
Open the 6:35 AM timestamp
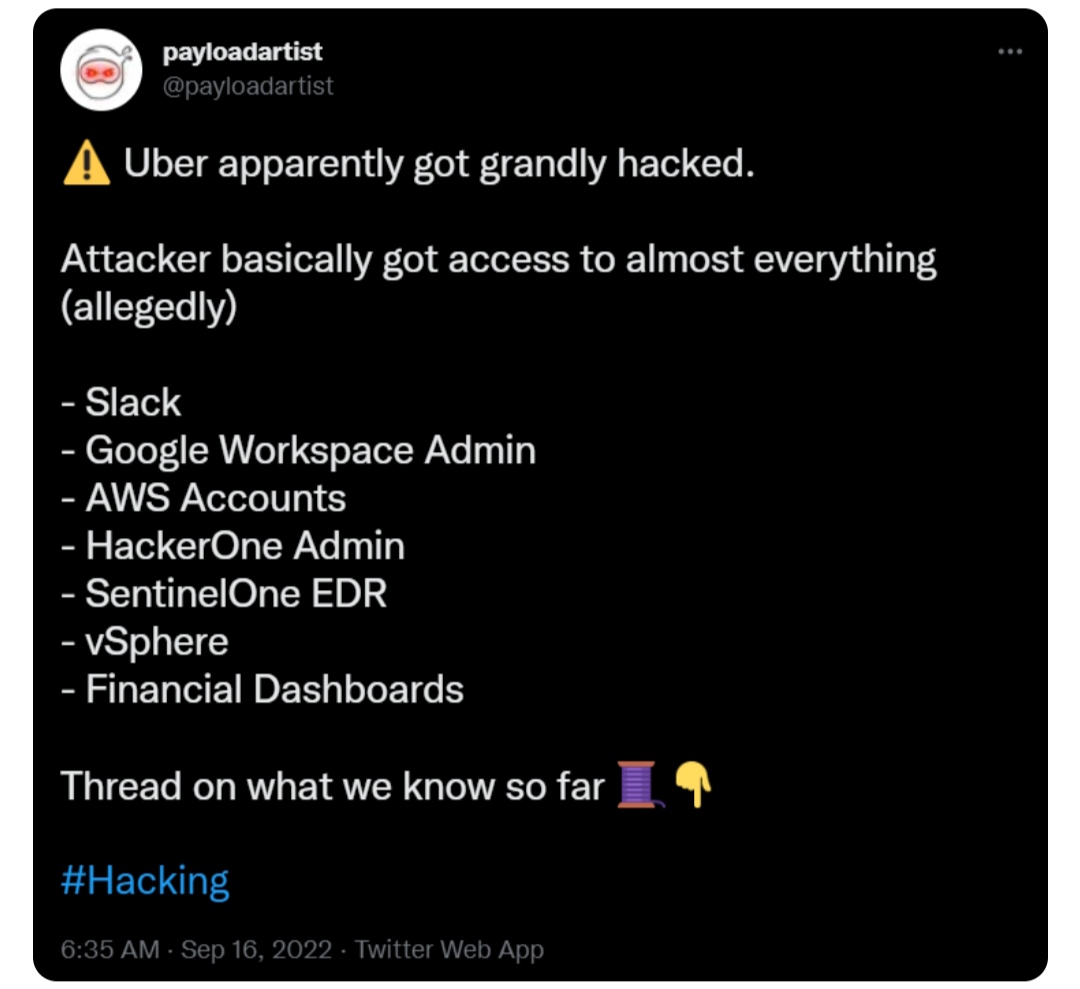click(110, 949)
